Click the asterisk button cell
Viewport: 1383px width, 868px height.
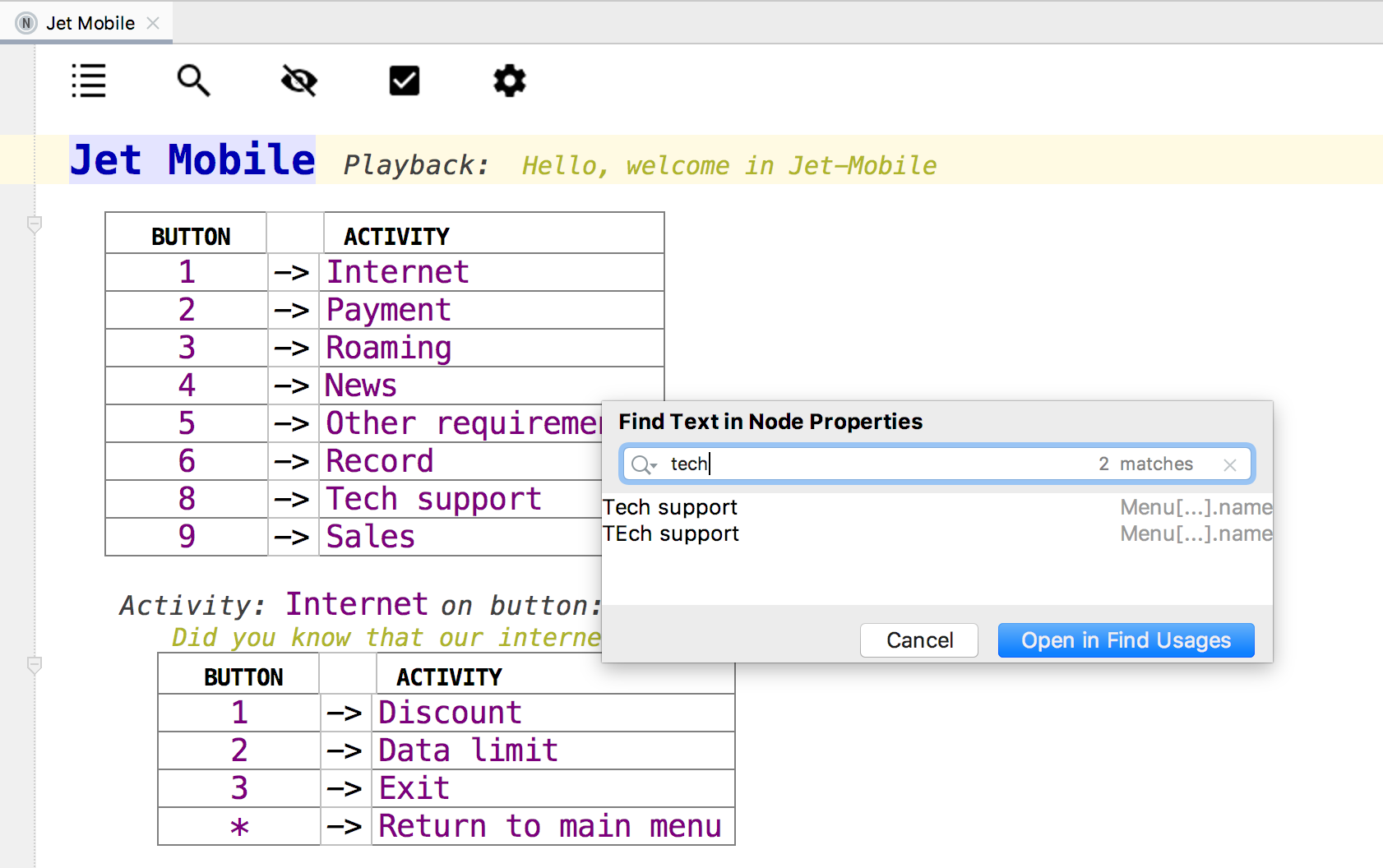239,828
